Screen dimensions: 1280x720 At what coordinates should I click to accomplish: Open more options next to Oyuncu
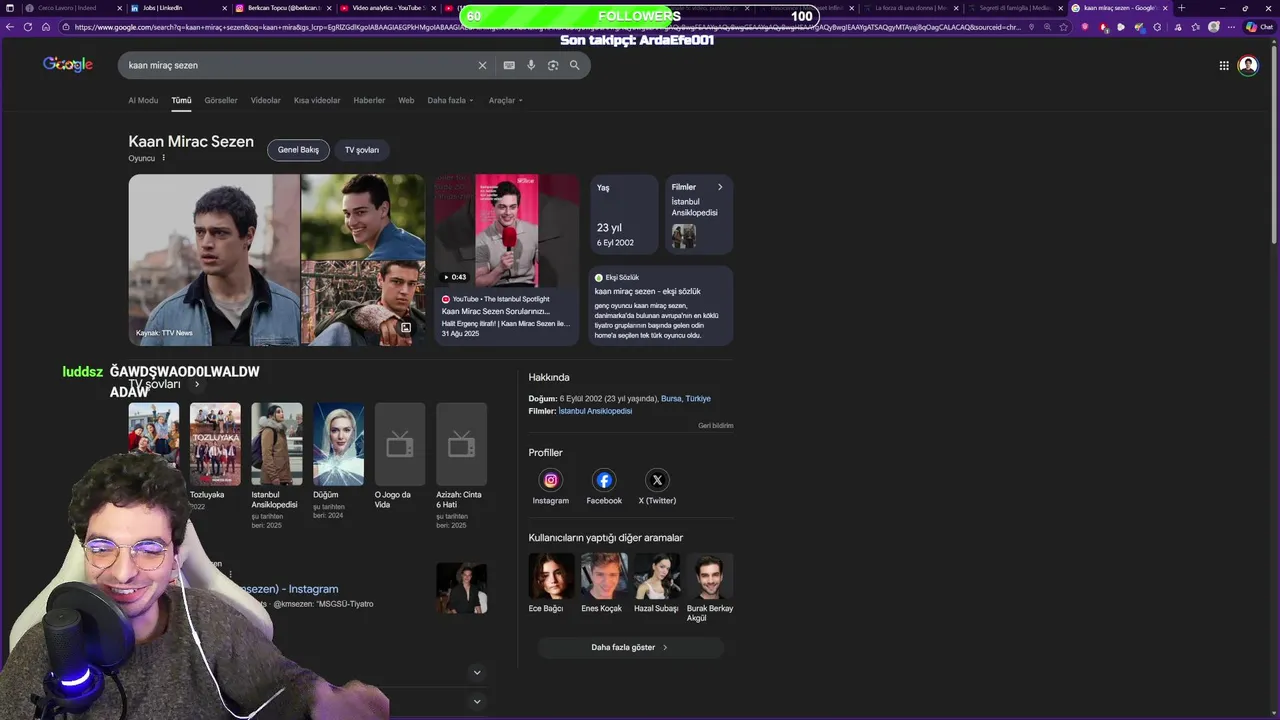pyautogui.click(x=164, y=158)
